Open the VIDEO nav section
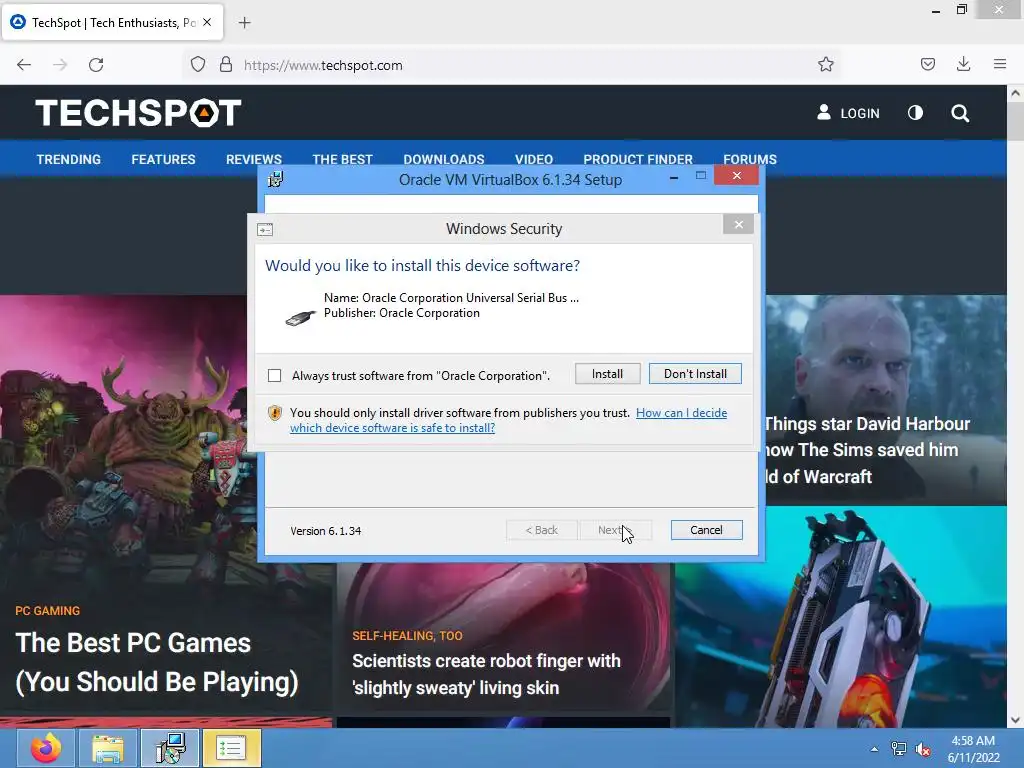Viewport: 1024px width, 768px height. click(534, 159)
